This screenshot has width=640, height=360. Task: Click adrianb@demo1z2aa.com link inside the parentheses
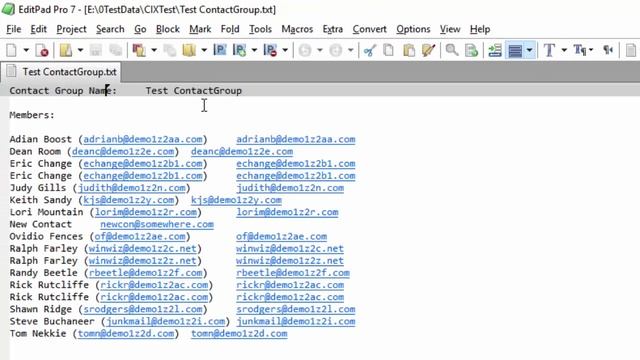point(143,140)
